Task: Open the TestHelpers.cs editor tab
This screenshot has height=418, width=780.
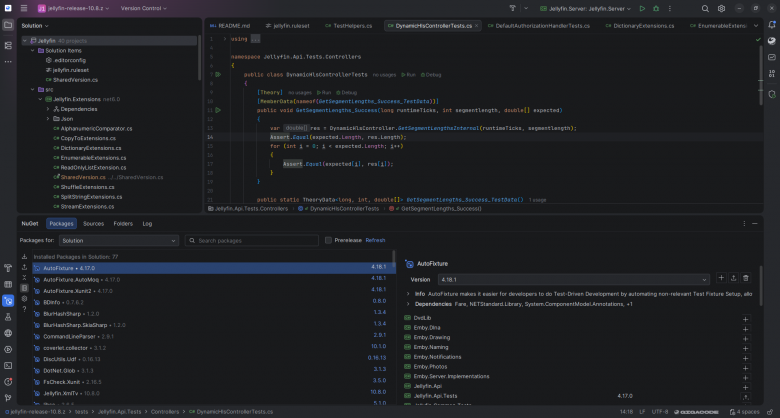Action: click(349, 26)
